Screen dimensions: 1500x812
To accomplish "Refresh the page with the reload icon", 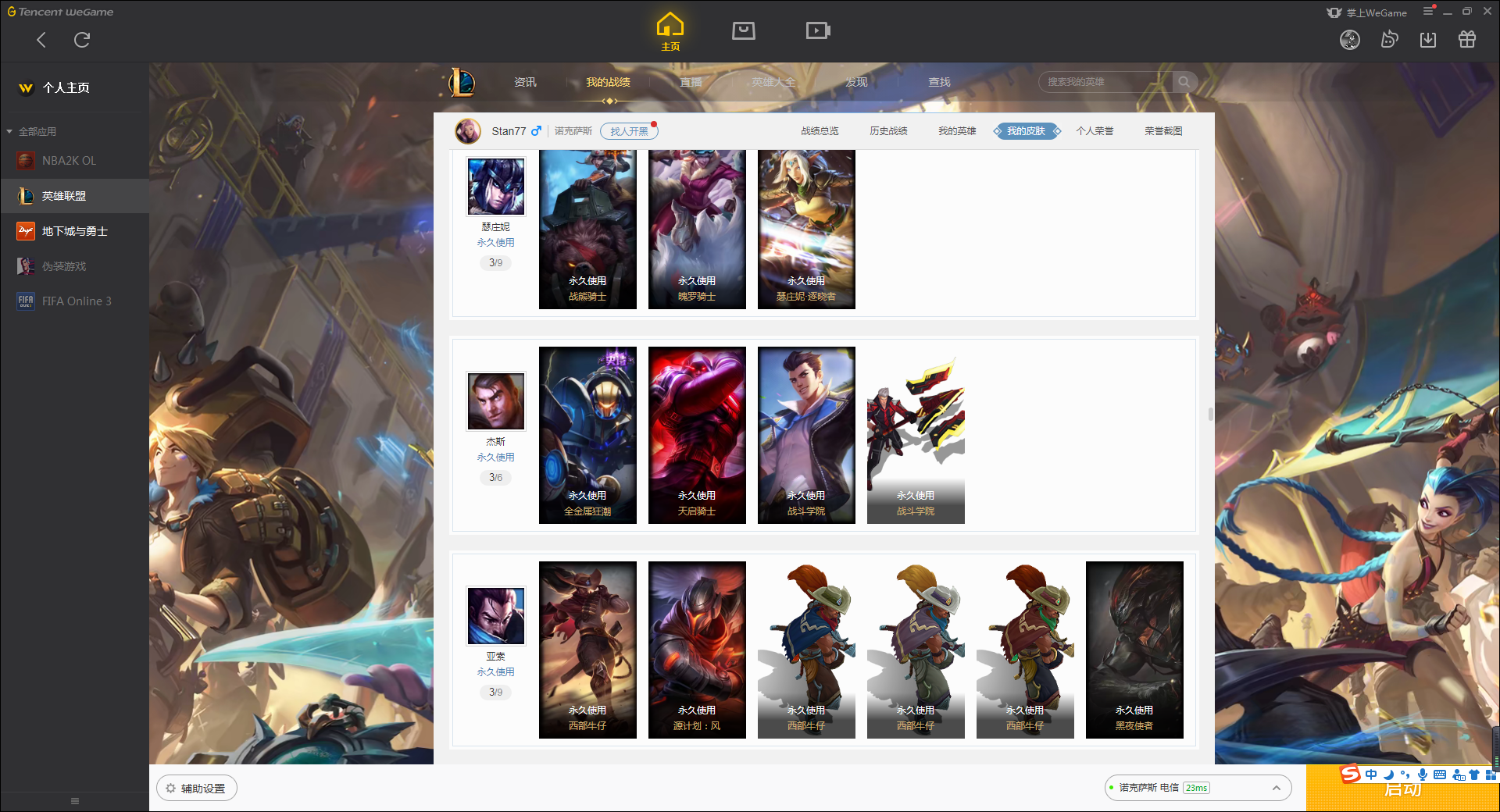I will pyautogui.click(x=82, y=40).
